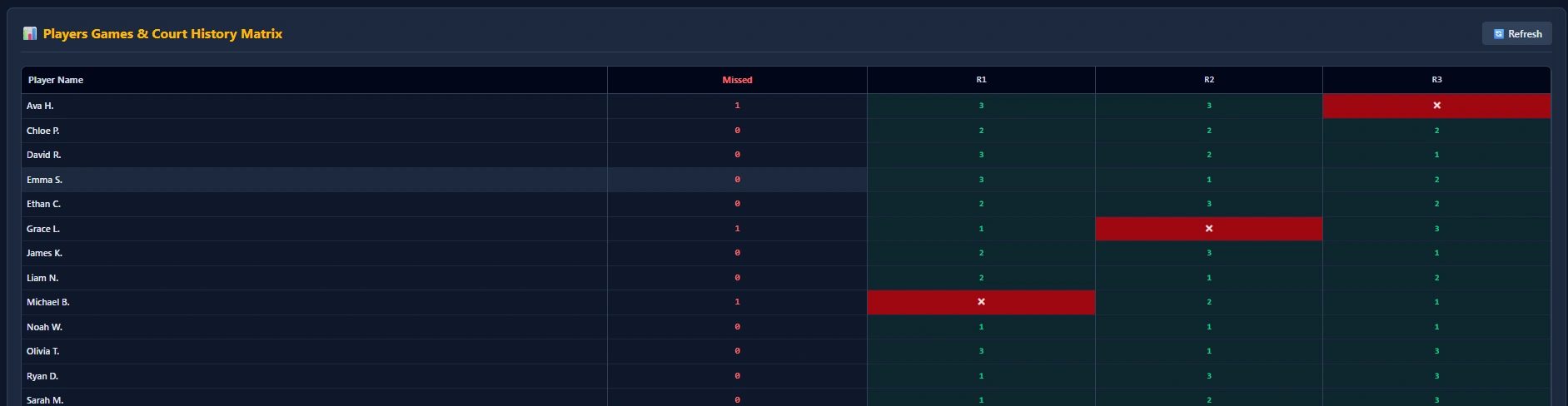The height and width of the screenshot is (406, 1568).
Task: Click the Refresh button
Action: click(1516, 34)
